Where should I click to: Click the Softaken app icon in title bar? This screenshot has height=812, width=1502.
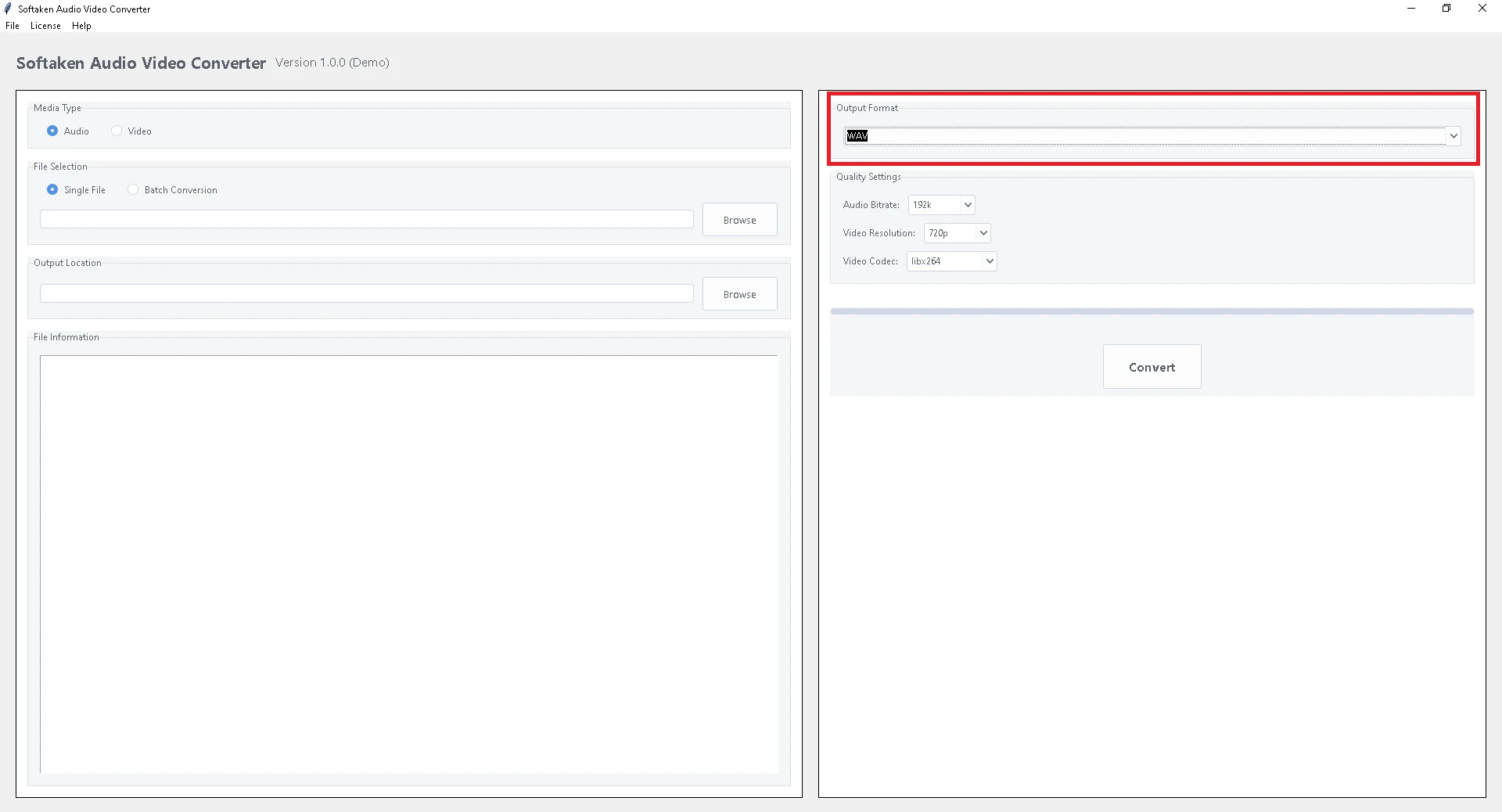pyautogui.click(x=8, y=9)
